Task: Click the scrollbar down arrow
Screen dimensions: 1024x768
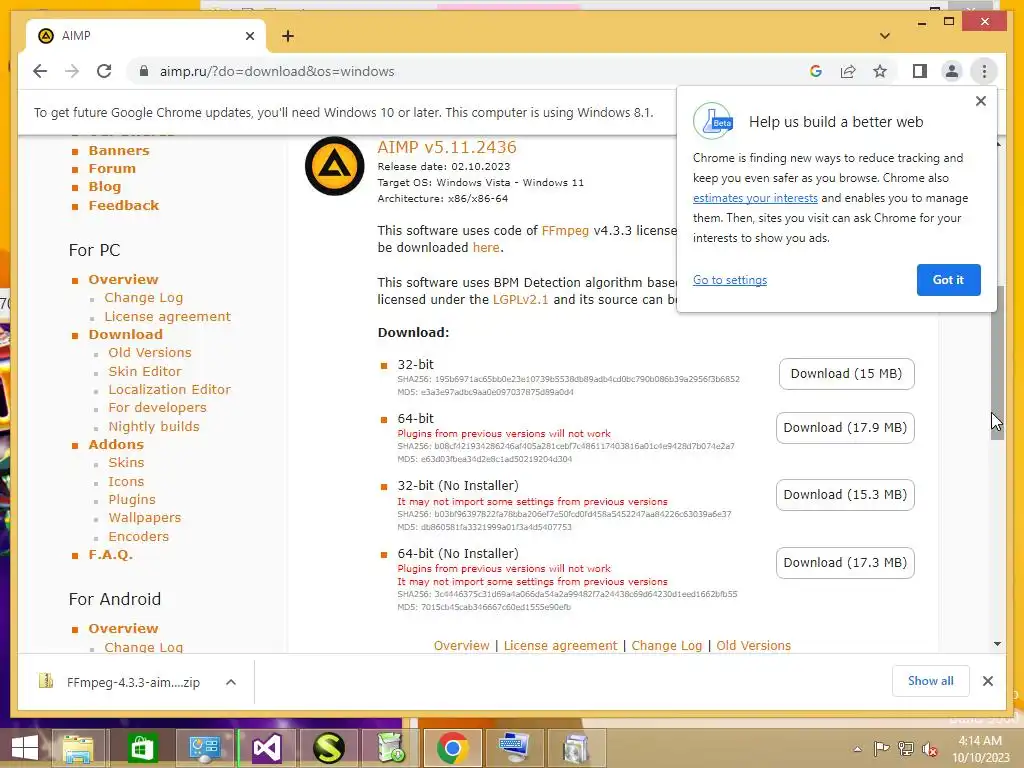Action: coord(997,644)
